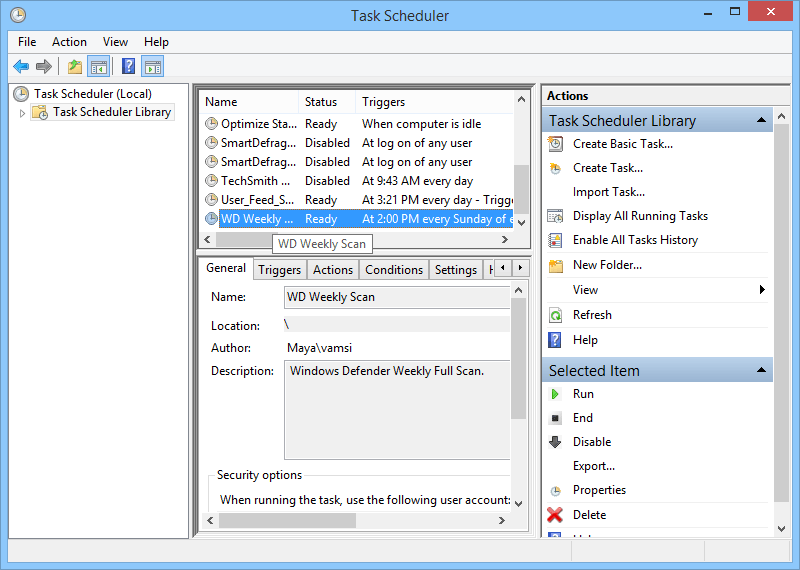Switch to the Settings tab
800x570 pixels.
(x=456, y=270)
